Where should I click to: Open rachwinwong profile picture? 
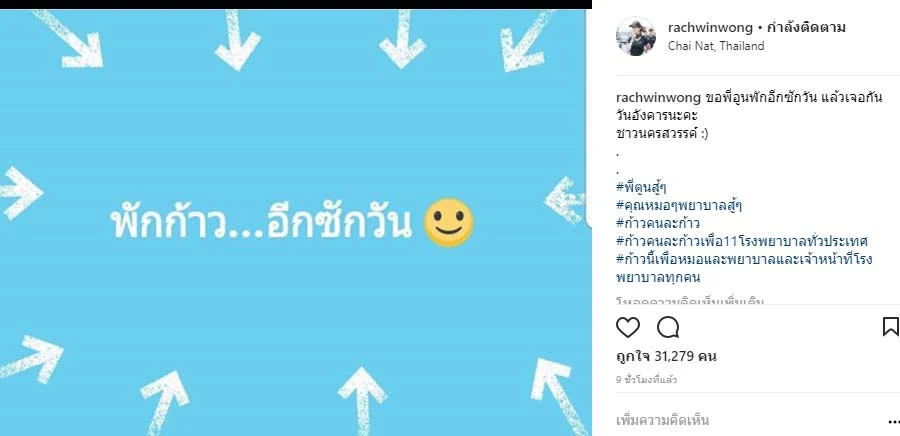click(635, 36)
